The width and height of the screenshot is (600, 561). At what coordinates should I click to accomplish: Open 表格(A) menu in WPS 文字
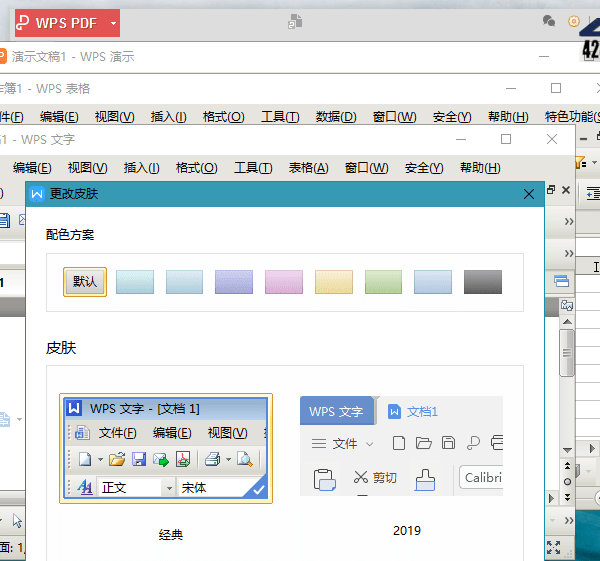point(308,168)
